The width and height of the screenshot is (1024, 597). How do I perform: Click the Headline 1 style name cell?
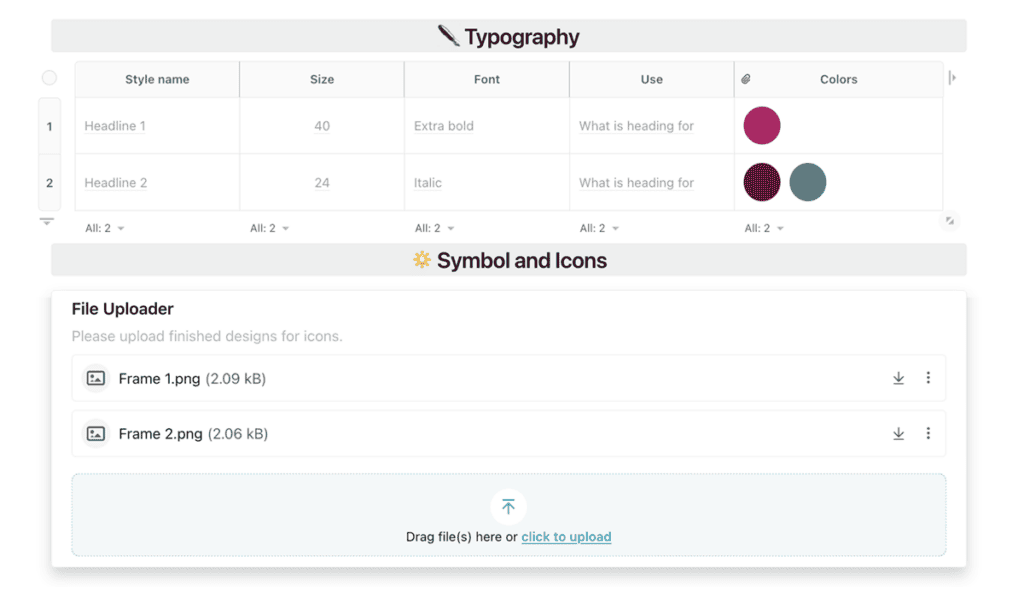tap(115, 126)
